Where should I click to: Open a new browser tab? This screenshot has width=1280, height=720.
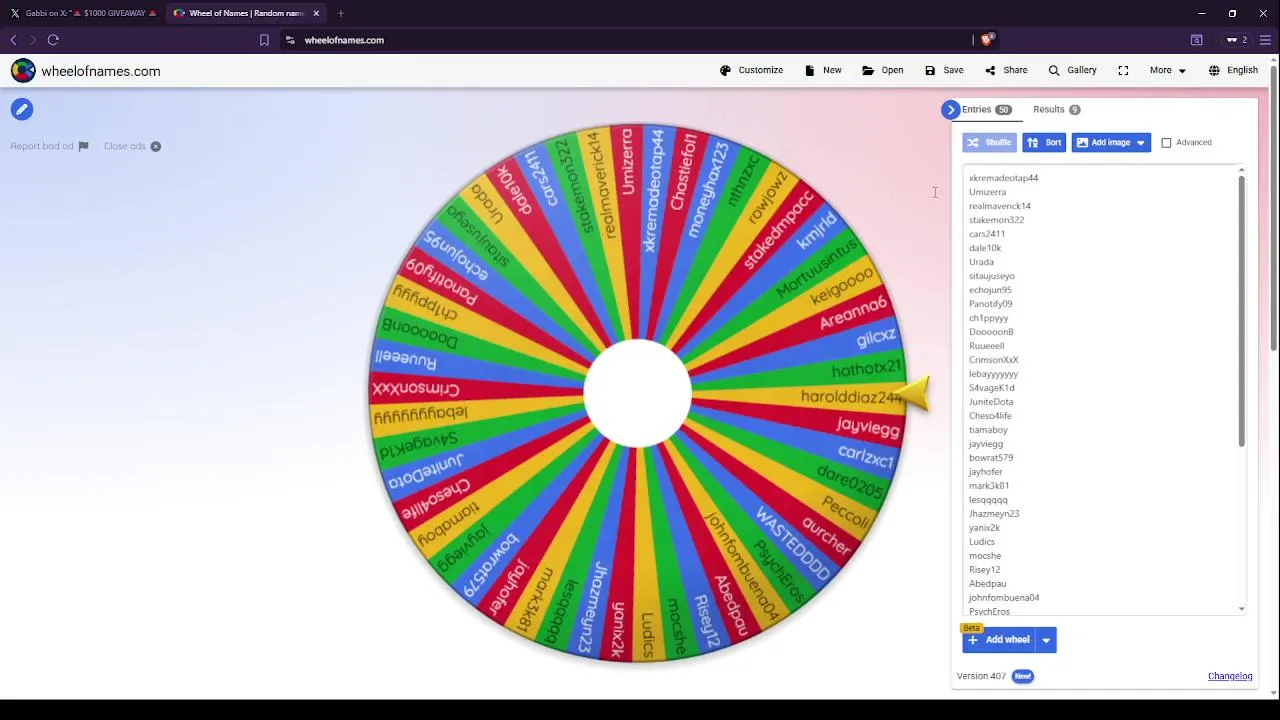coord(340,13)
